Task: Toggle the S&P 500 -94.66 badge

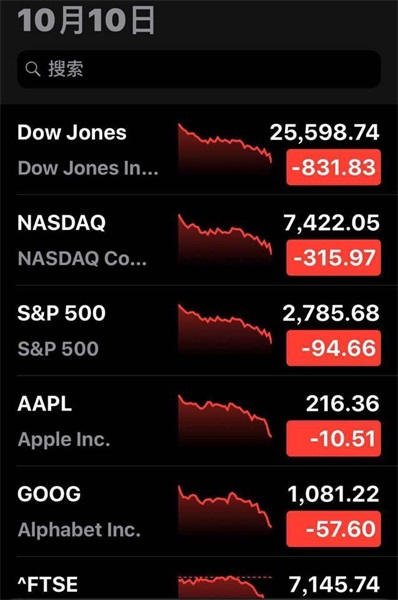Action: click(333, 348)
